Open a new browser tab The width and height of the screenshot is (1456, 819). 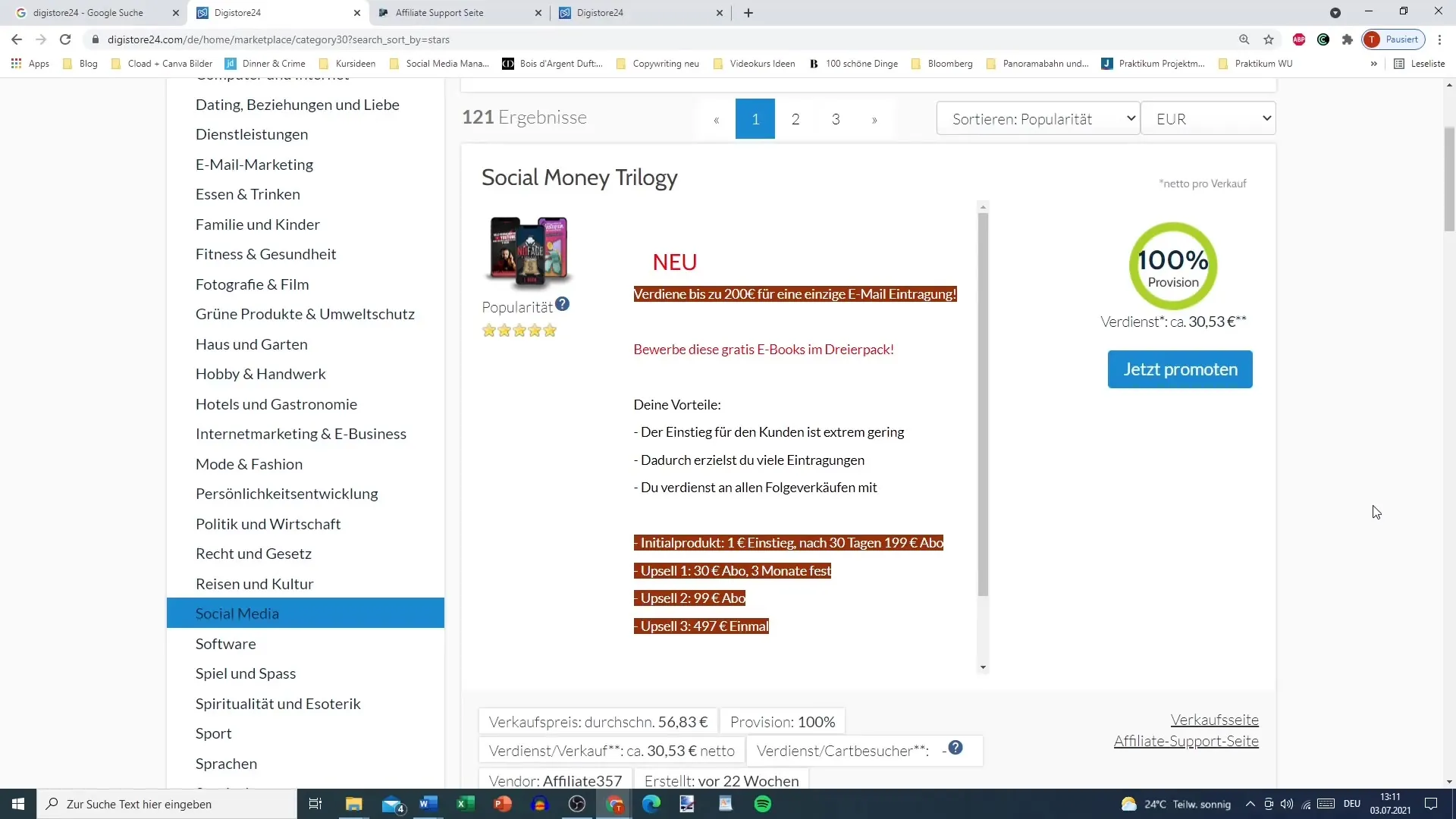pyautogui.click(x=748, y=13)
